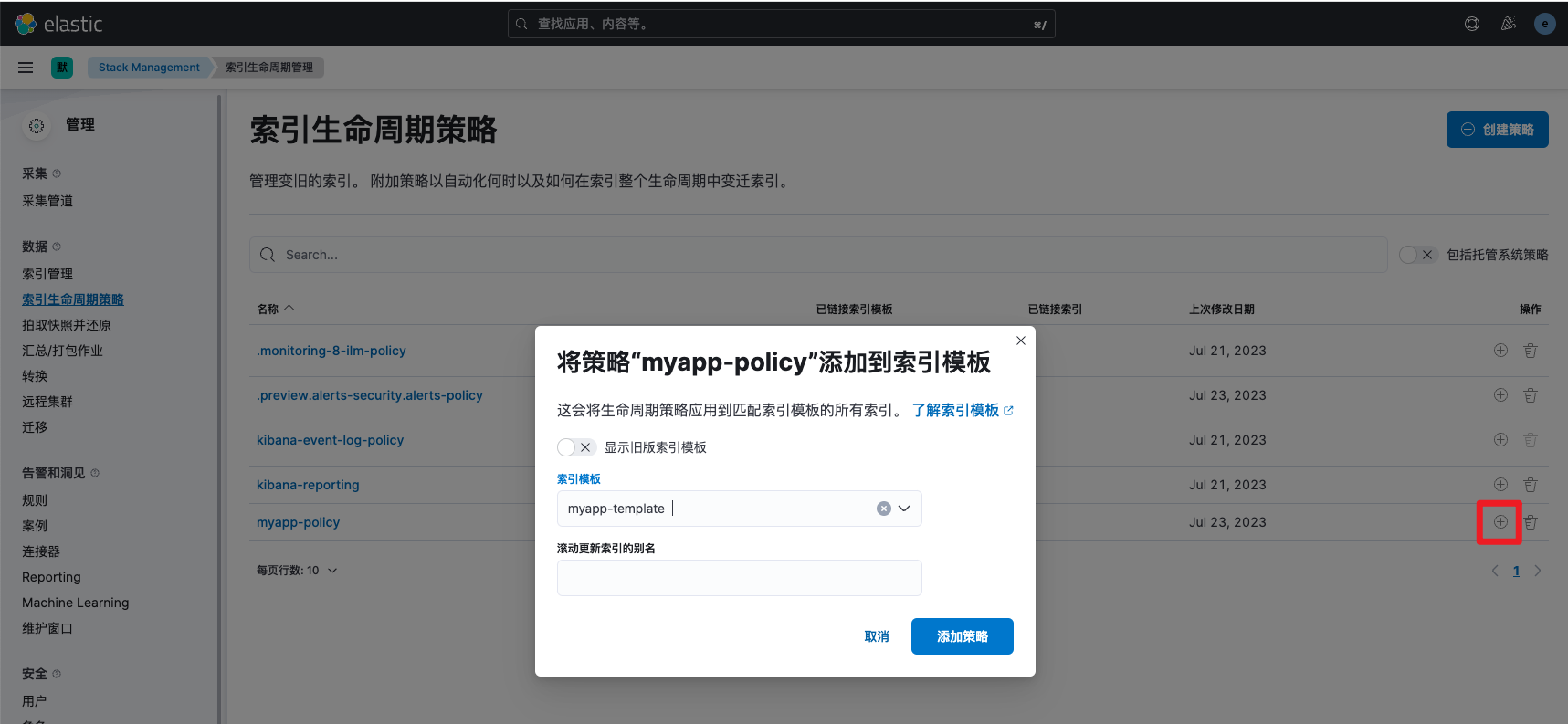
Task: Add kibana-reporting policy to template icon
Action: tap(1500, 485)
